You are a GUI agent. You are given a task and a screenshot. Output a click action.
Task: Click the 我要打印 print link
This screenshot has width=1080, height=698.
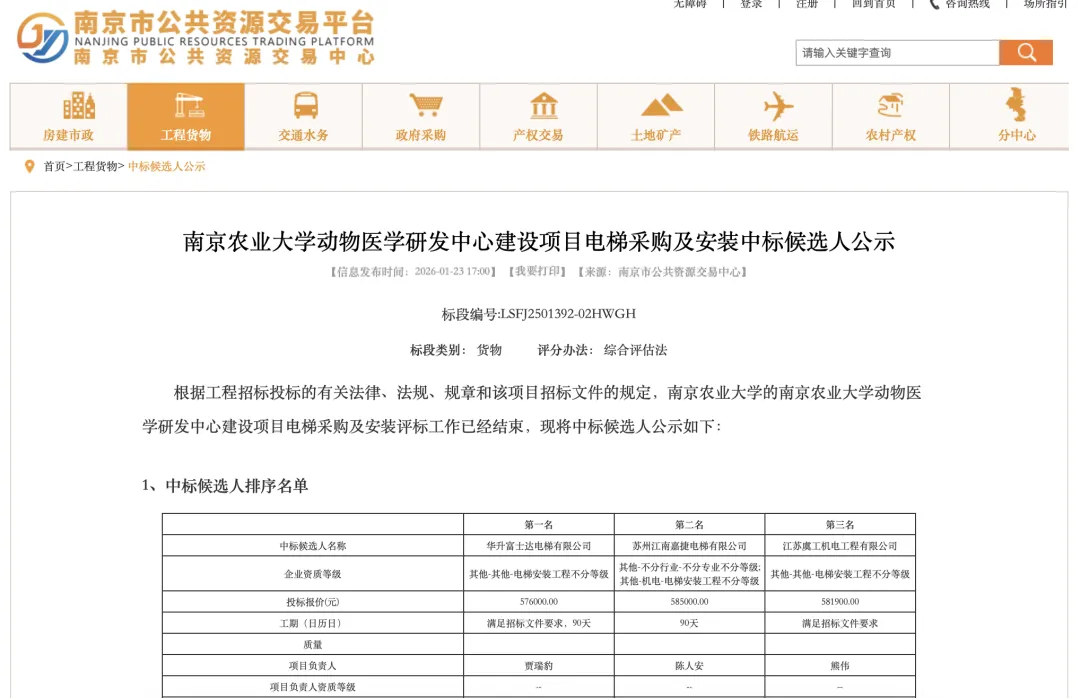tap(537, 271)
